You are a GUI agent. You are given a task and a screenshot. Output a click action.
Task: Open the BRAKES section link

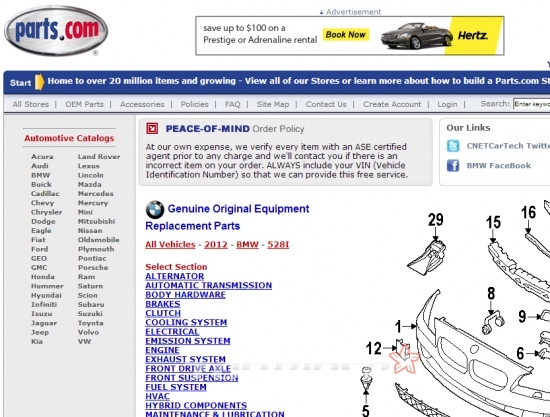point(163,304)
